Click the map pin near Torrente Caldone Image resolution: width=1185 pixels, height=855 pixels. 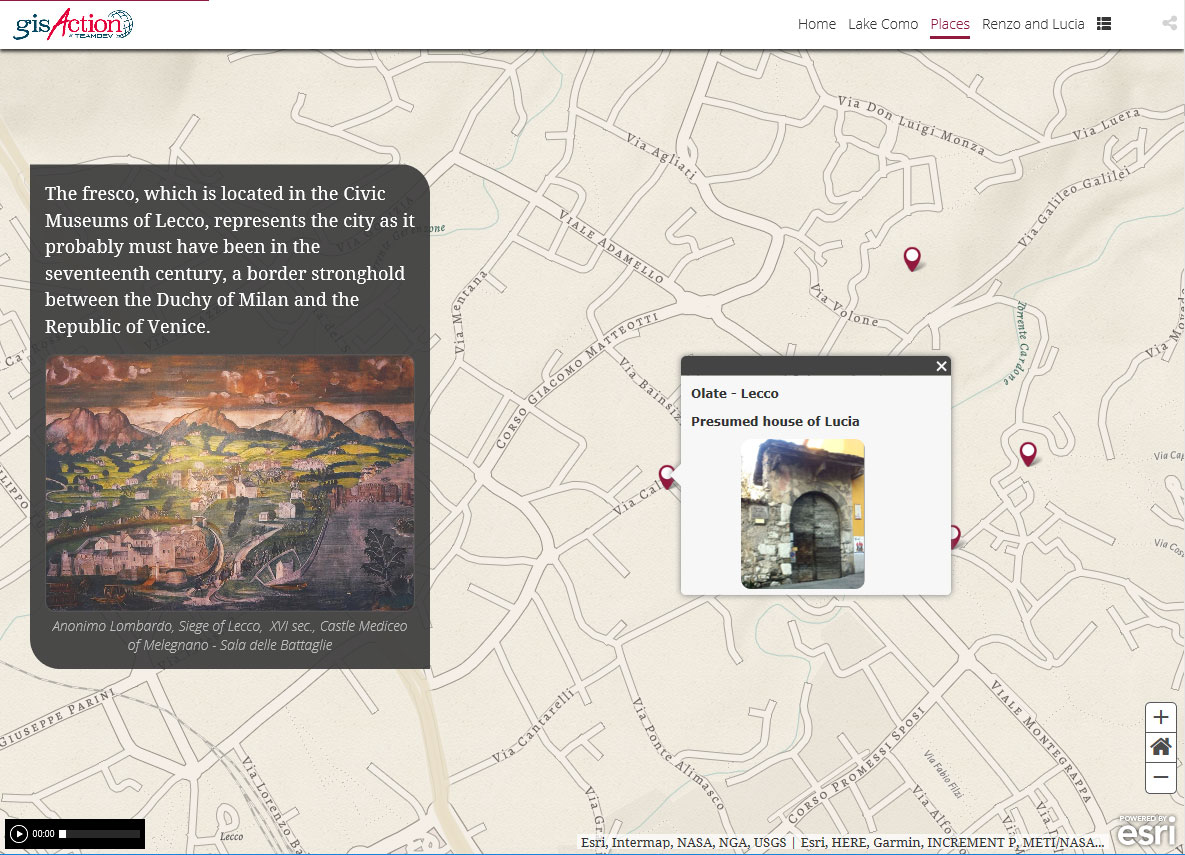click(x=1028, y=454)
